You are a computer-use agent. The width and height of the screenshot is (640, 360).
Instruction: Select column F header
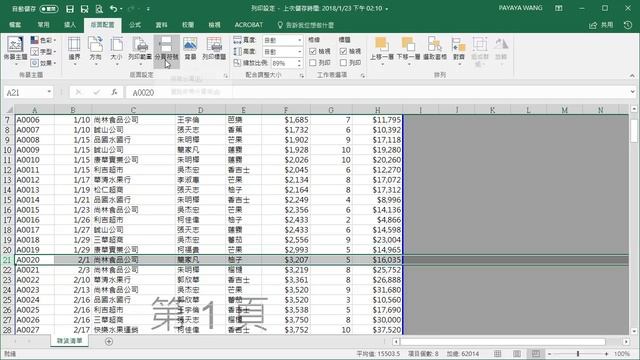point(286,110)
